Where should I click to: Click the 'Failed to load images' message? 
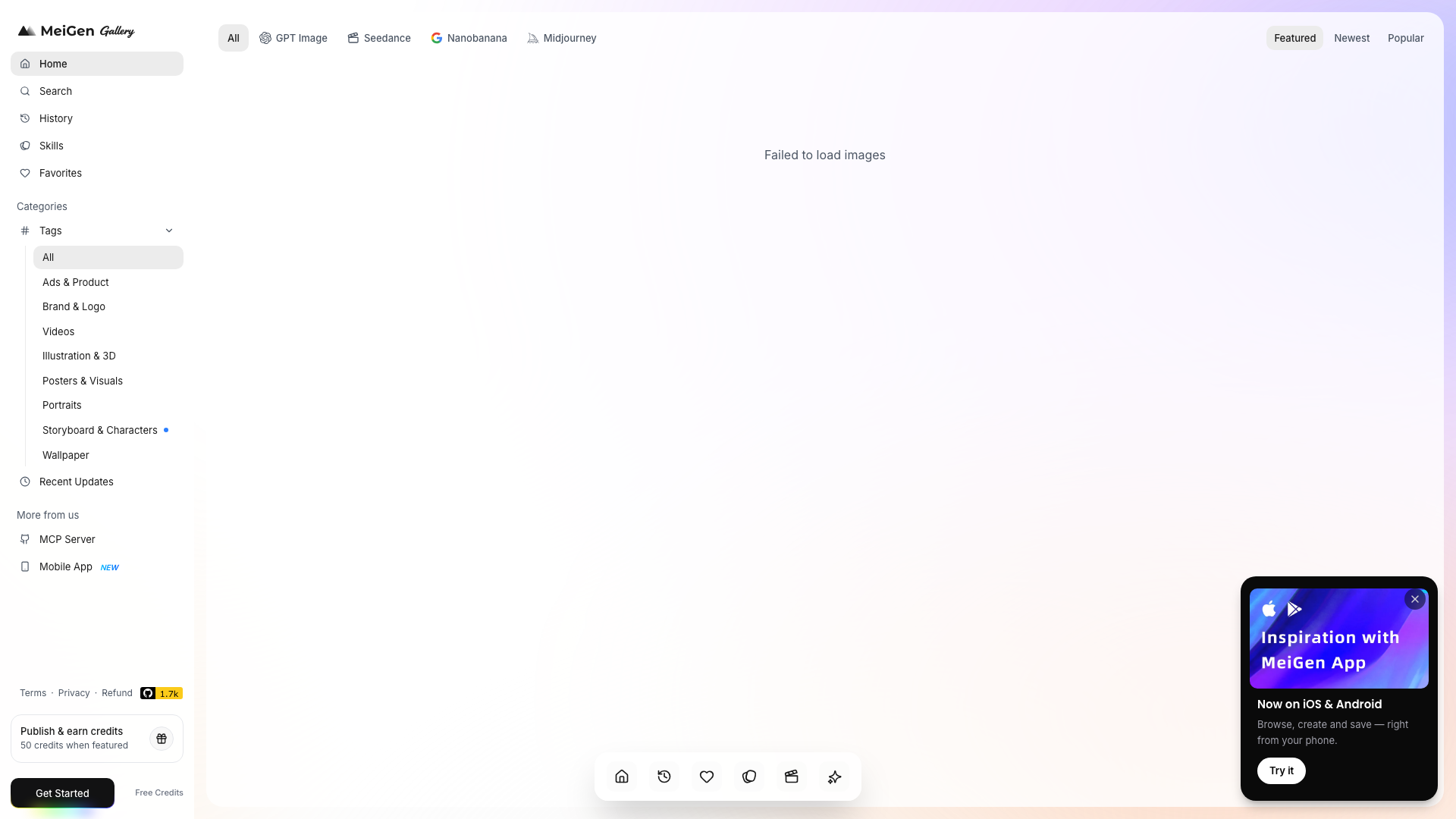pos(825,155)
